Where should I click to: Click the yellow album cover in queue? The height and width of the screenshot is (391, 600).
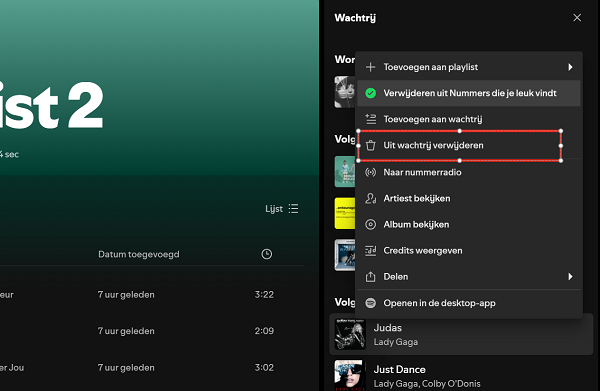pos(345,213)
